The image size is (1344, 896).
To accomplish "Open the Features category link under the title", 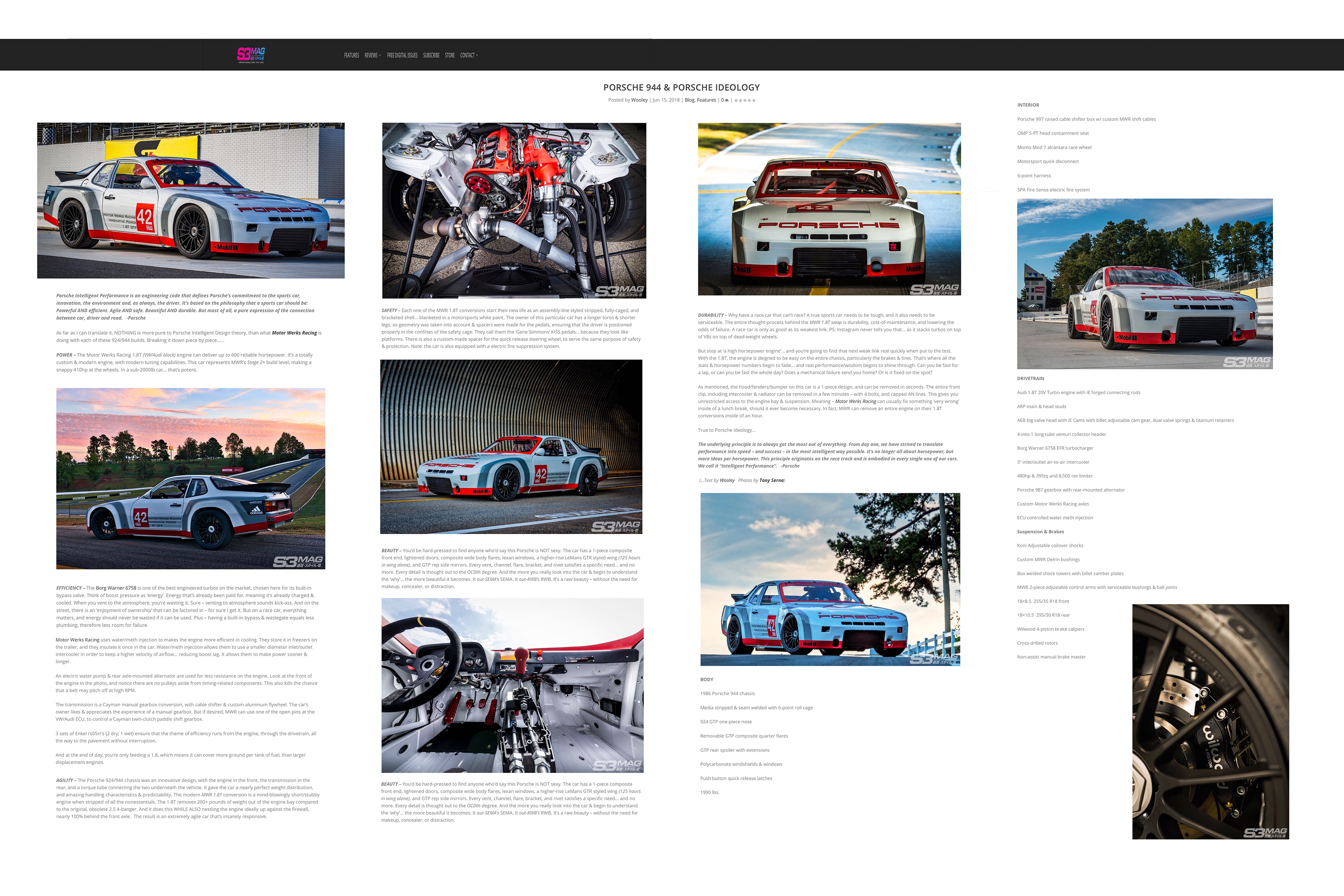I will click(706, 100).
